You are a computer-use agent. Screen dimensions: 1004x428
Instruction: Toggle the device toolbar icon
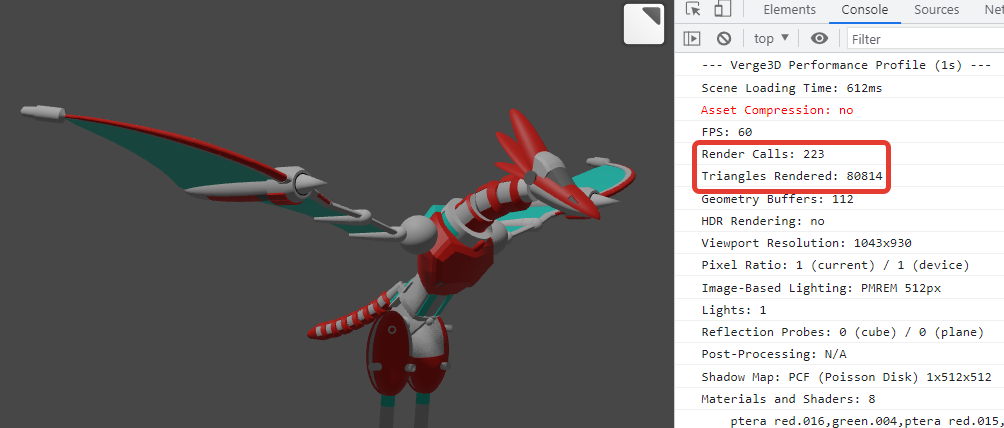[x=723, y=10]
